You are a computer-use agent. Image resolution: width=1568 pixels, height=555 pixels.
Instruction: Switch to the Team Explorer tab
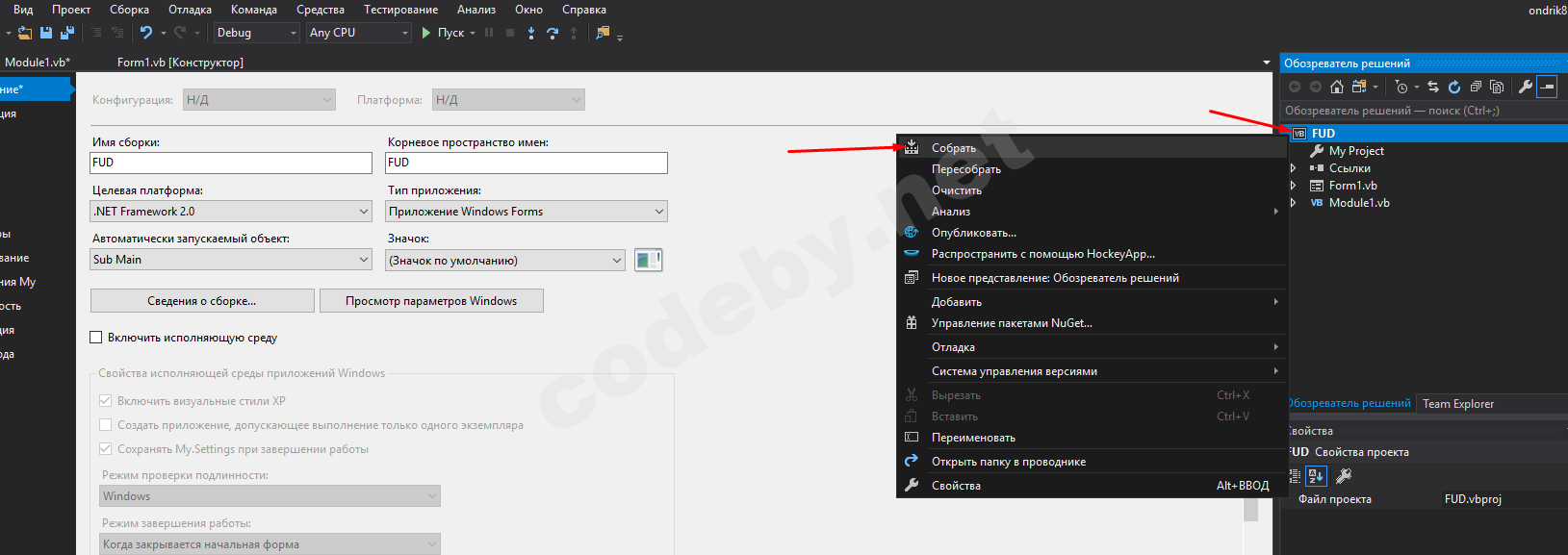[1458, 404]
